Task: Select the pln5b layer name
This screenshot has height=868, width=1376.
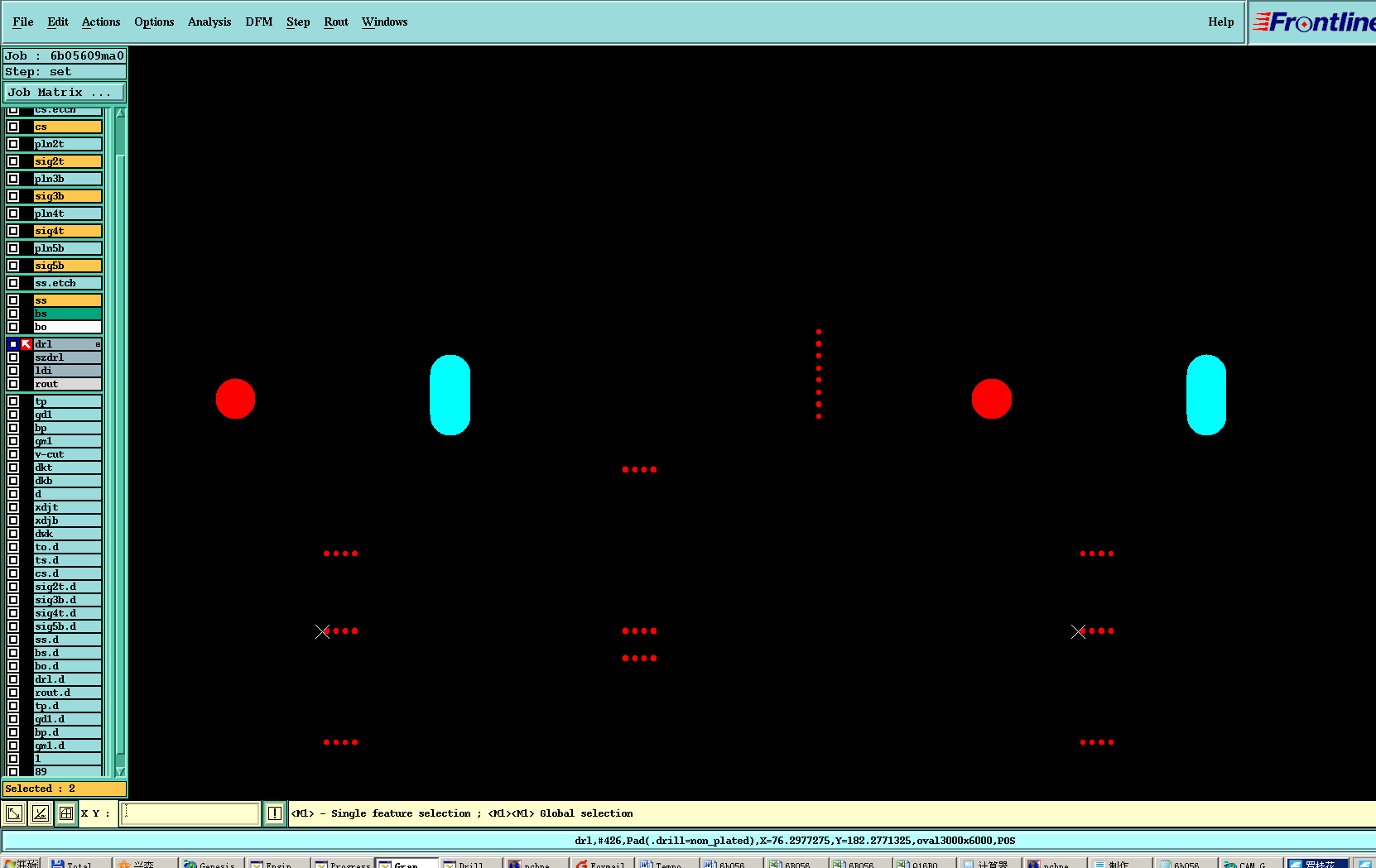Action: click(68, 248)
